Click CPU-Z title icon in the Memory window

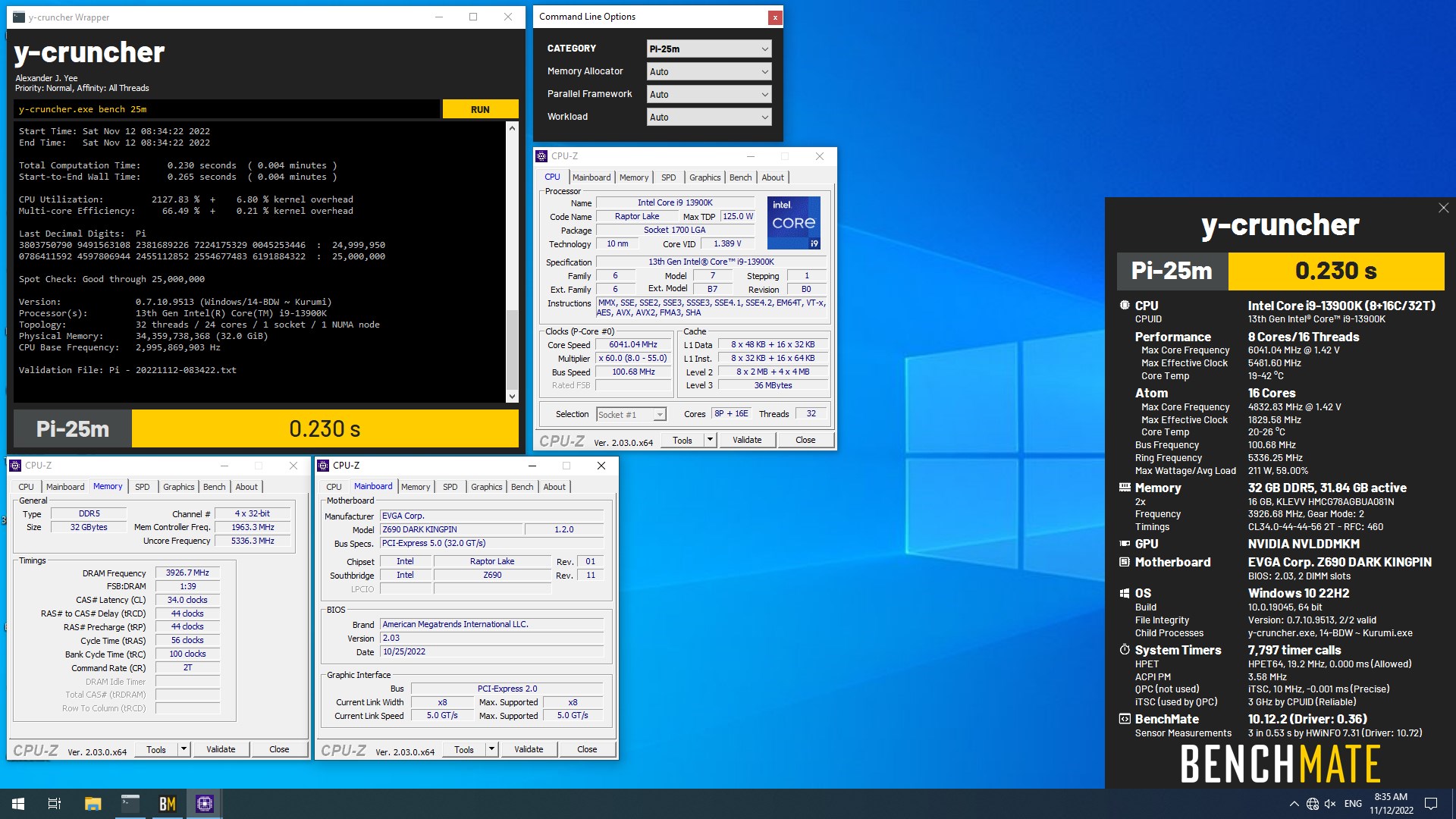[x=15, y=466]
